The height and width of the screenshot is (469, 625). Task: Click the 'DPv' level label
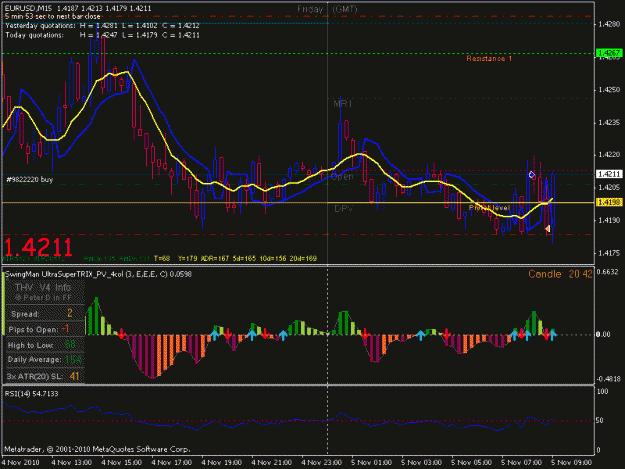coord(343,208)
